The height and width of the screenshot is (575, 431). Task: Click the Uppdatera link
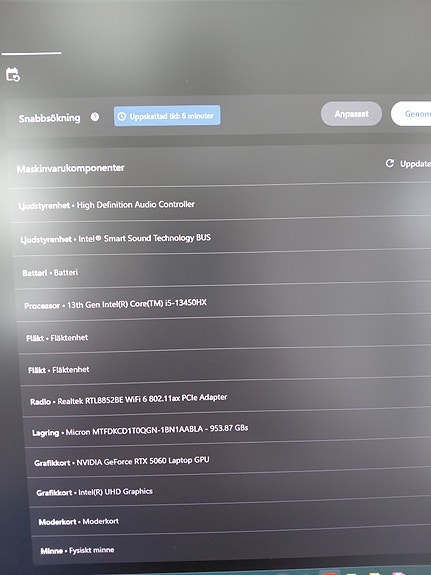(415, 164)
